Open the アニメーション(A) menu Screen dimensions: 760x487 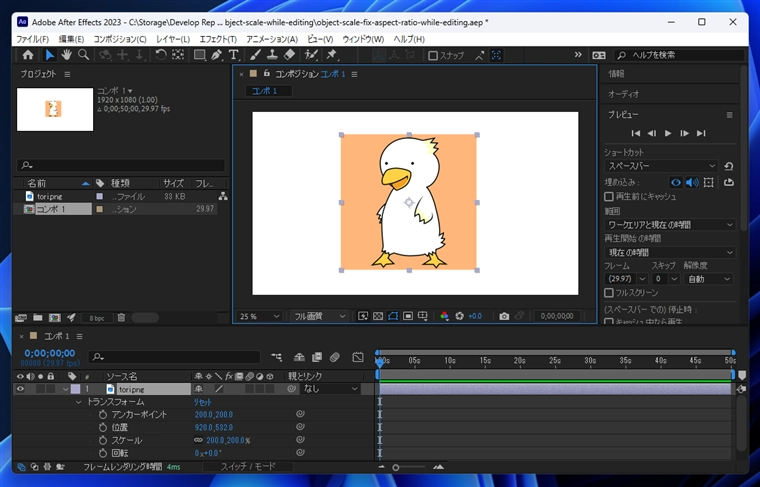pos(272,39)
